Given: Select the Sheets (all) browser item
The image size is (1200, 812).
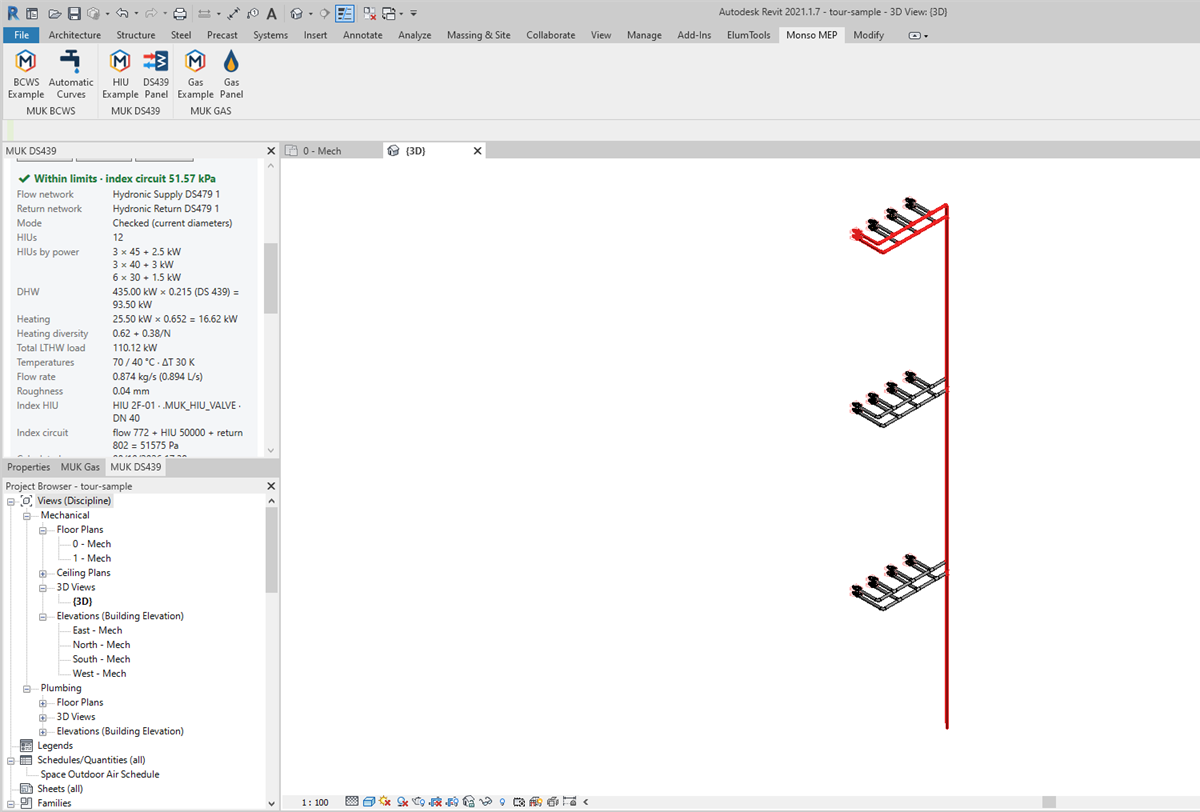Looking at the screenshot, I should tap(60, 789).
